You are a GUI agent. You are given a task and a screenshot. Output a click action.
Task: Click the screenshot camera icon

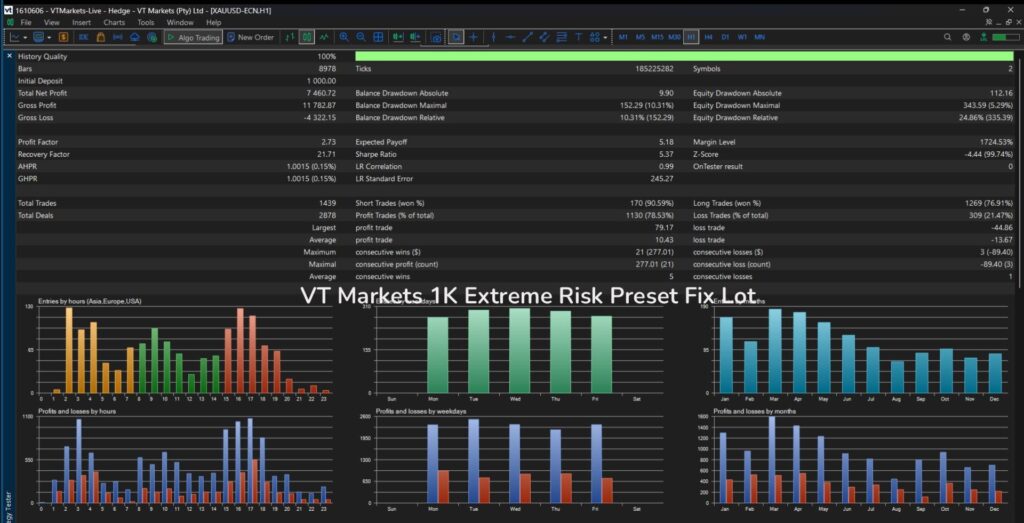point(436,39)
